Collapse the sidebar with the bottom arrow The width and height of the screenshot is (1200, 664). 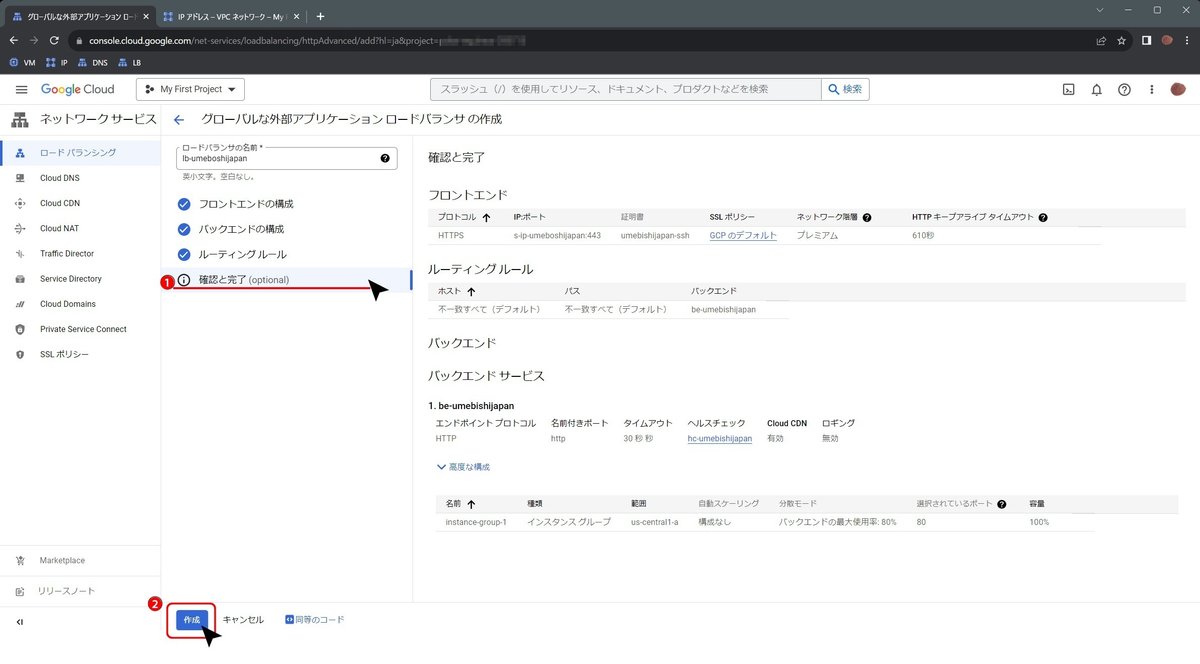pos(20,622)
